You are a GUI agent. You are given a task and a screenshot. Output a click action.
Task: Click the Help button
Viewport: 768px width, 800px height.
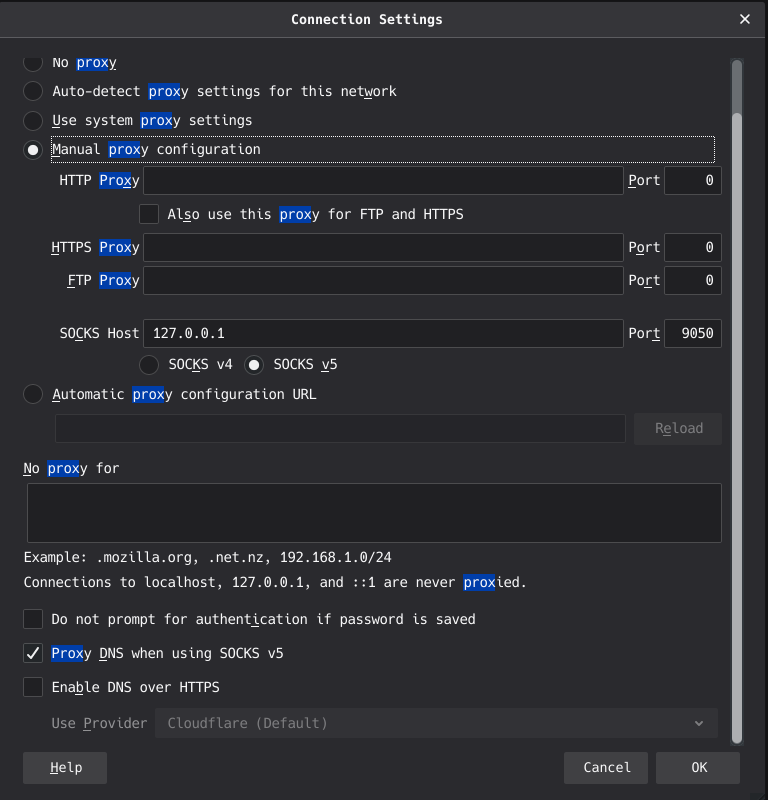tap(65, 768)
